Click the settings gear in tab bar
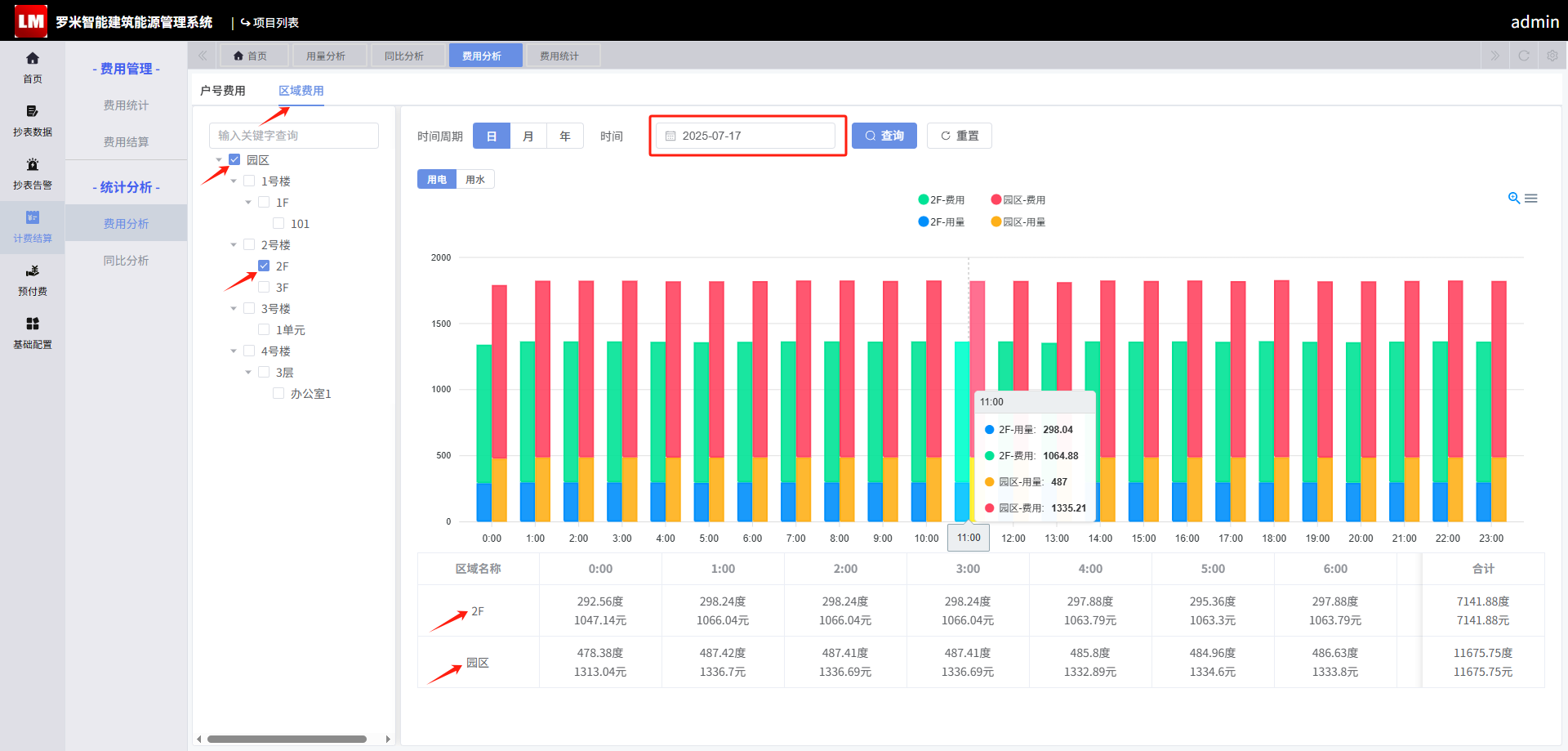 click(1552, 56)
